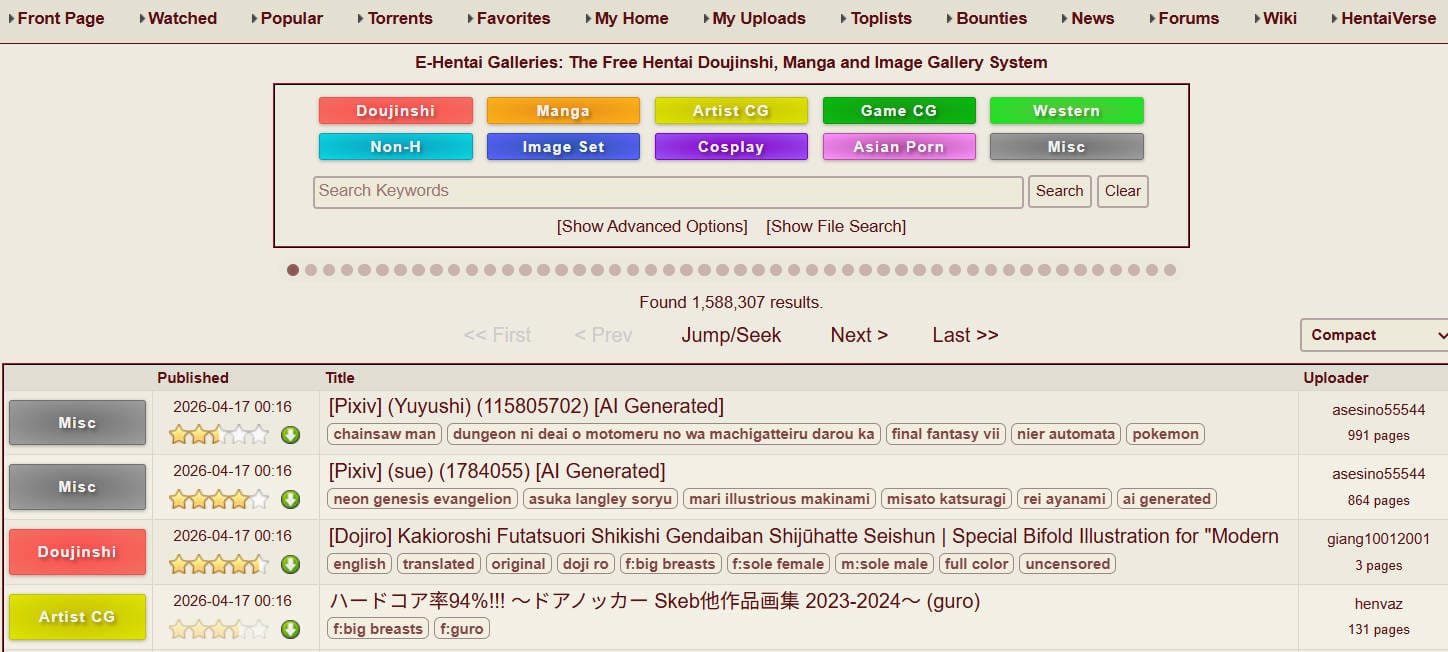Toggle the Western category filter
The width and height of the screenshot is (1448, 652).
pos(1066,111)
